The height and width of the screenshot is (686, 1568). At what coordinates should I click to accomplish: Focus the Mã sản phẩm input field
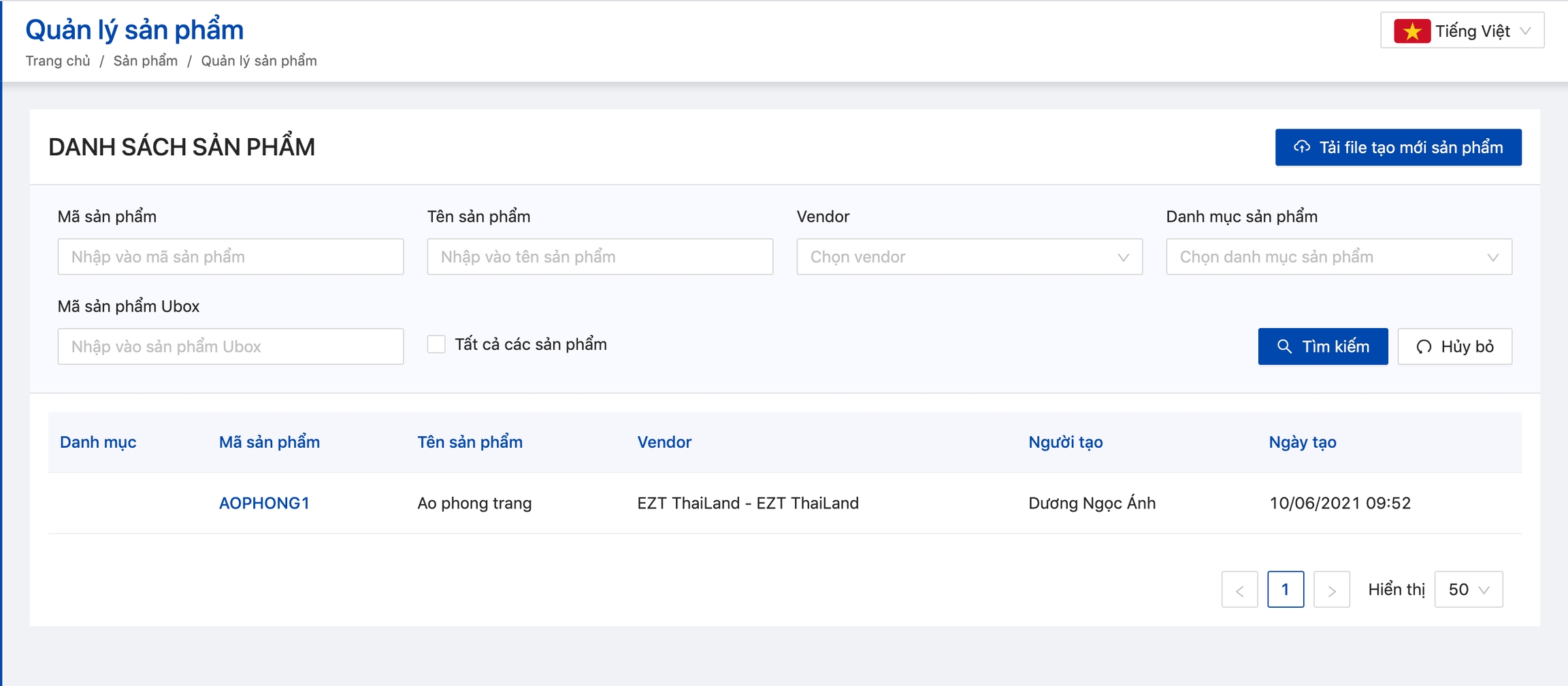pos(231,257)
